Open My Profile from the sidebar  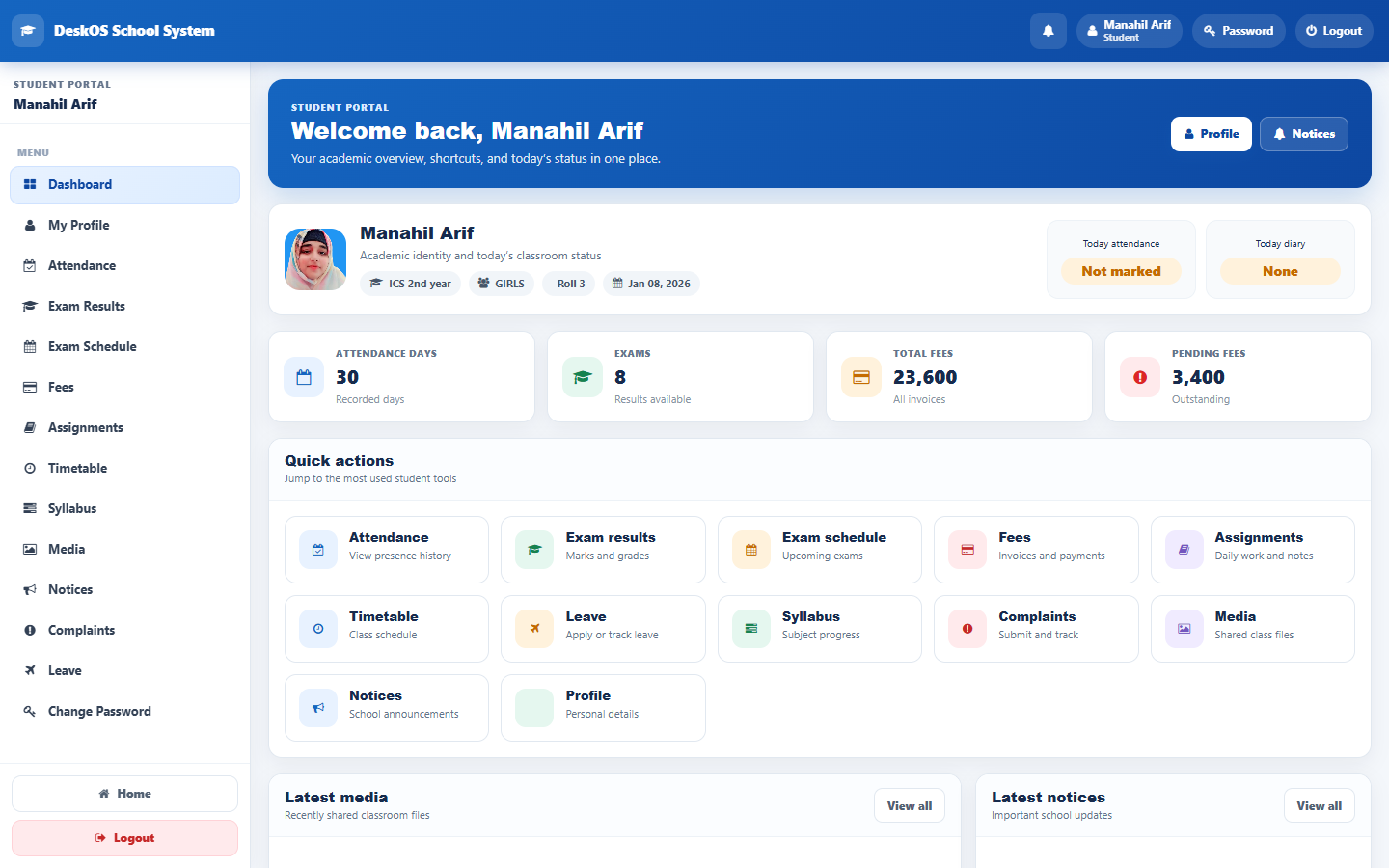click(124, 226)
